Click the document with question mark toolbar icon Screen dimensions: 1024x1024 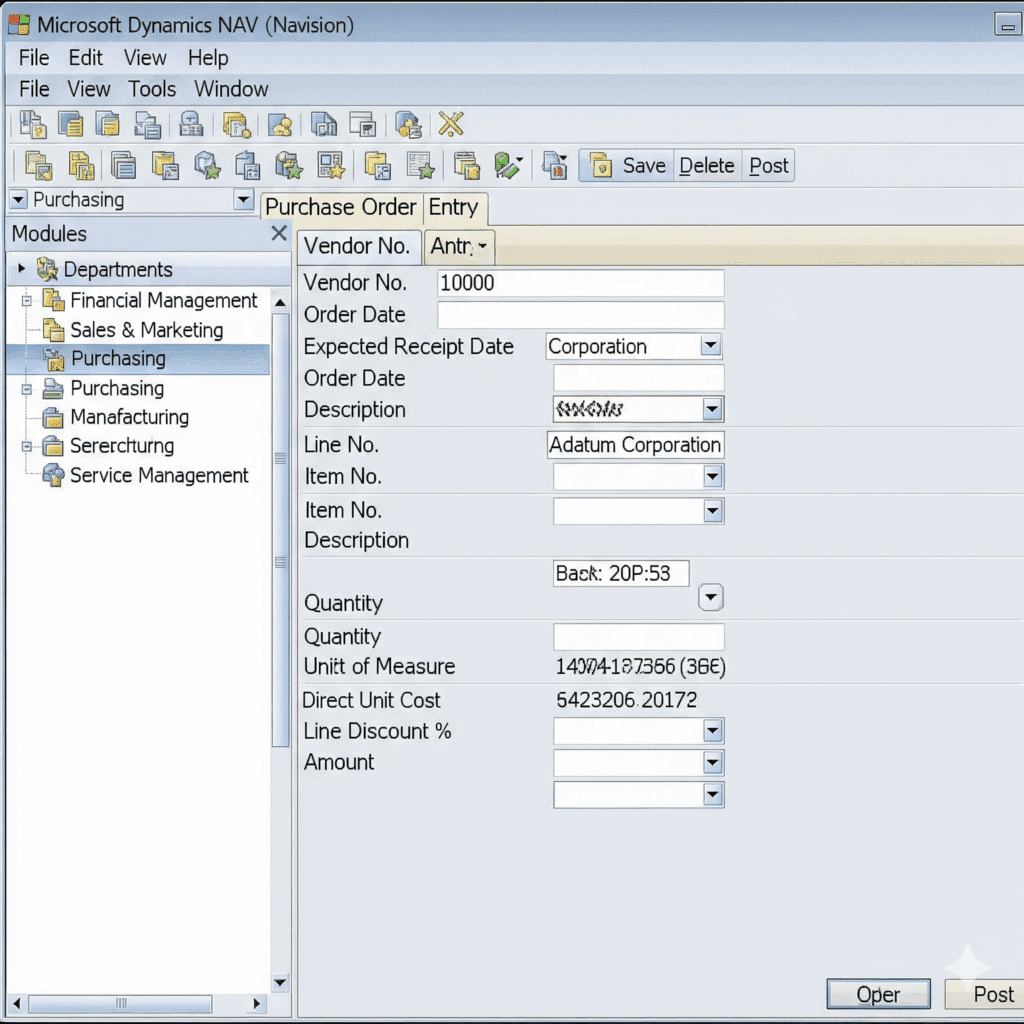[33, 124]
